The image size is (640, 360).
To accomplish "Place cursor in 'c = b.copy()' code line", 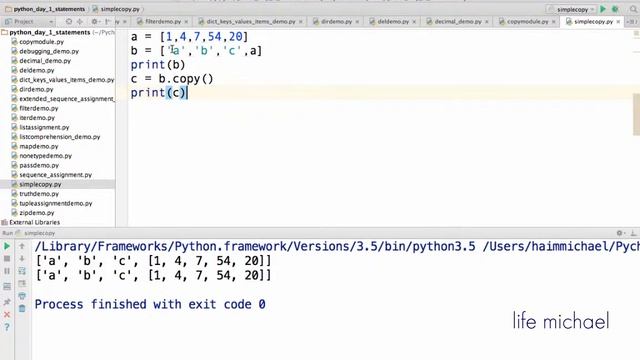I will click(172, 79).
